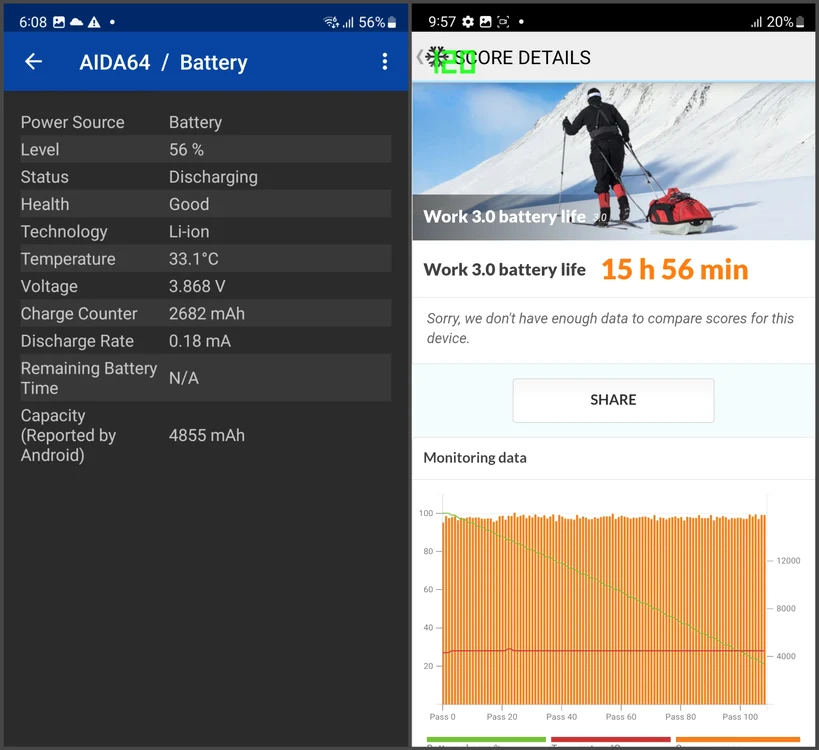Tap the Remaining Battery Time row
The image size is (819, 750).
(206, 378)
